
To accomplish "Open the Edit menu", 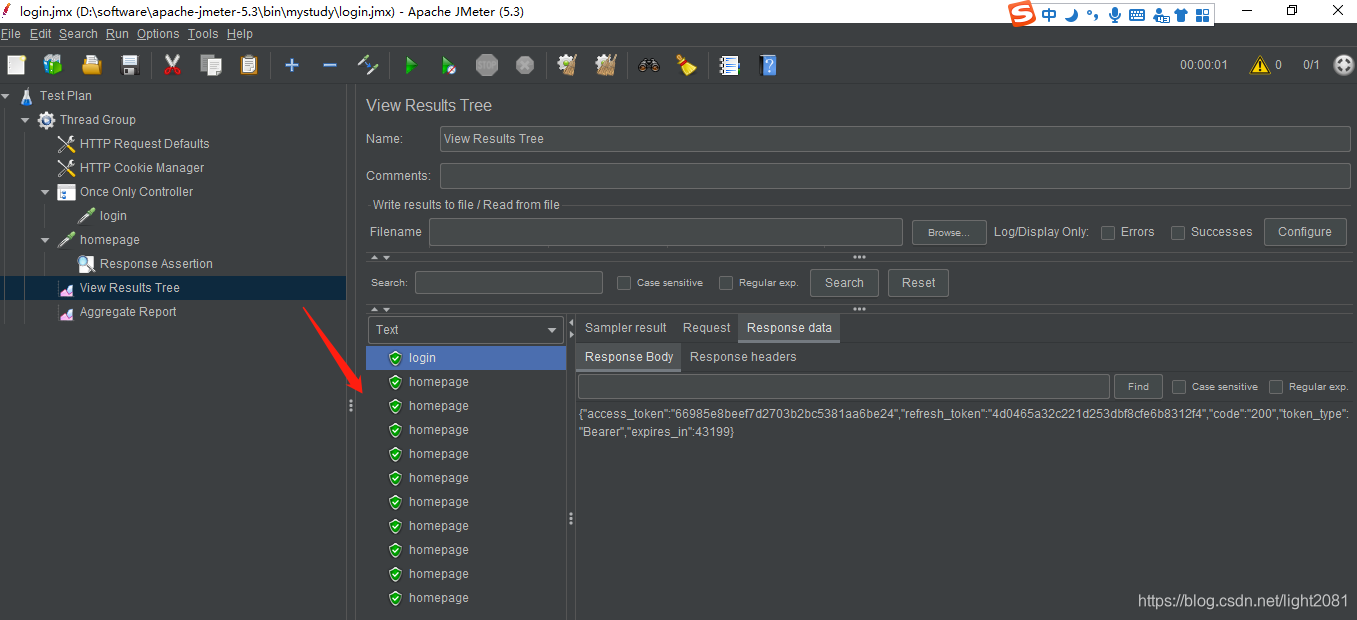I will pyautogui.click(x=41, y=34).
